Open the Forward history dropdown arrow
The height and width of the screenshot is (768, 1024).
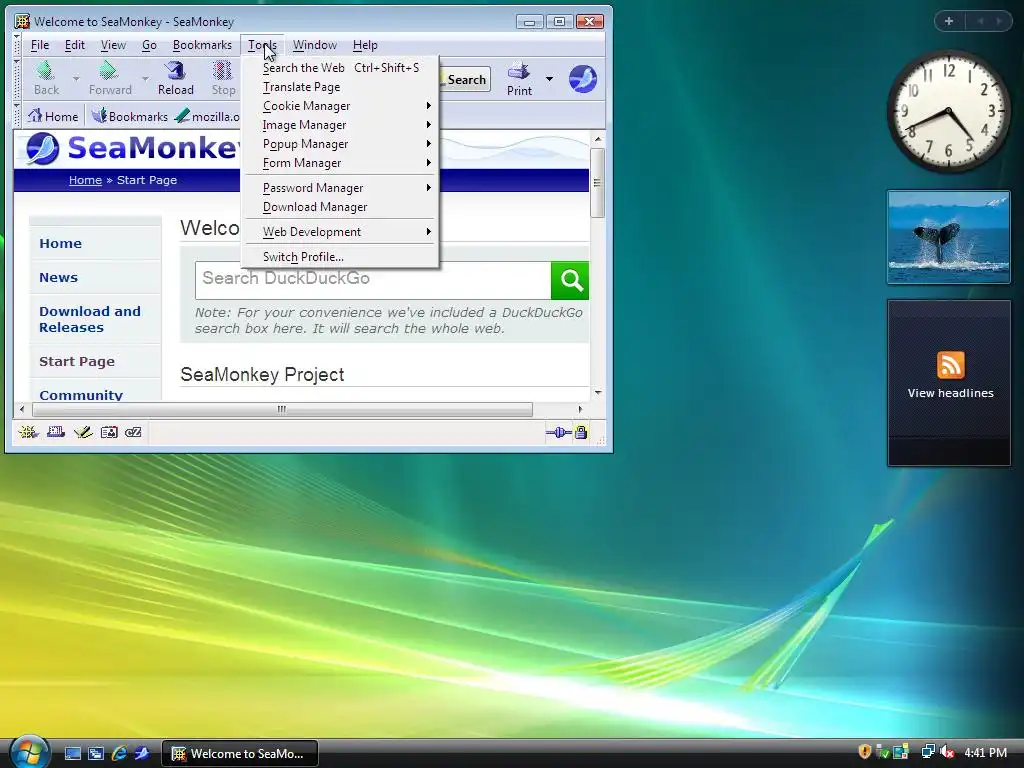[x=145, y=79]
